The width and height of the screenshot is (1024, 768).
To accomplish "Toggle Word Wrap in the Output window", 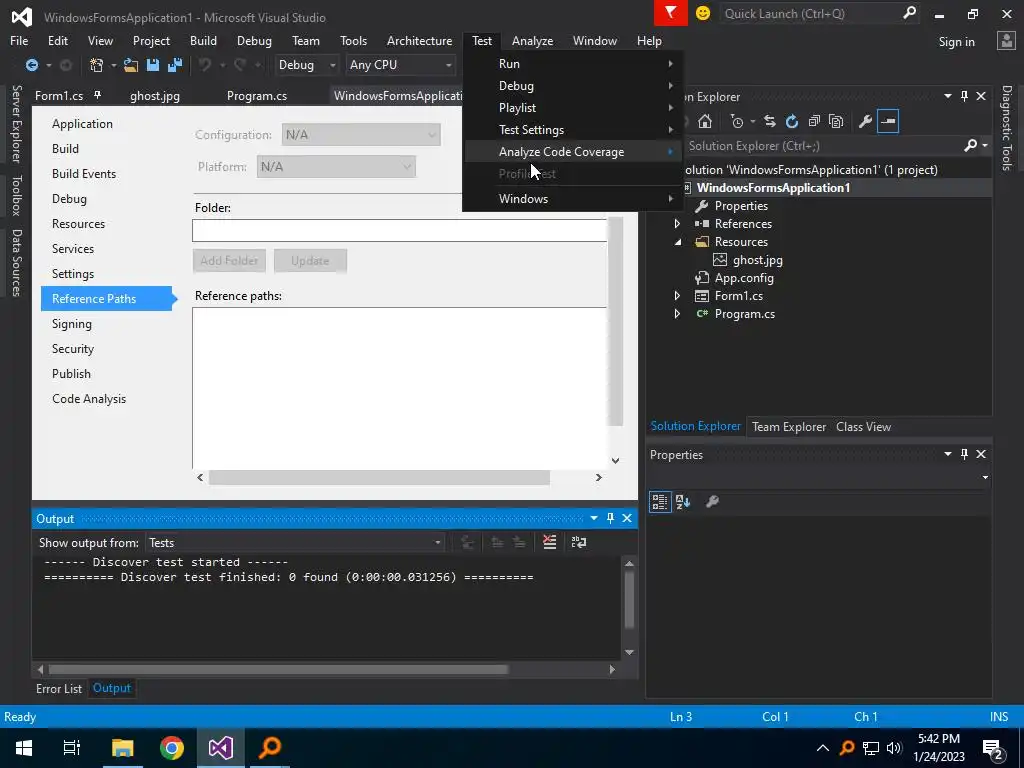I will pyautogui.click(x=579, y=542).
